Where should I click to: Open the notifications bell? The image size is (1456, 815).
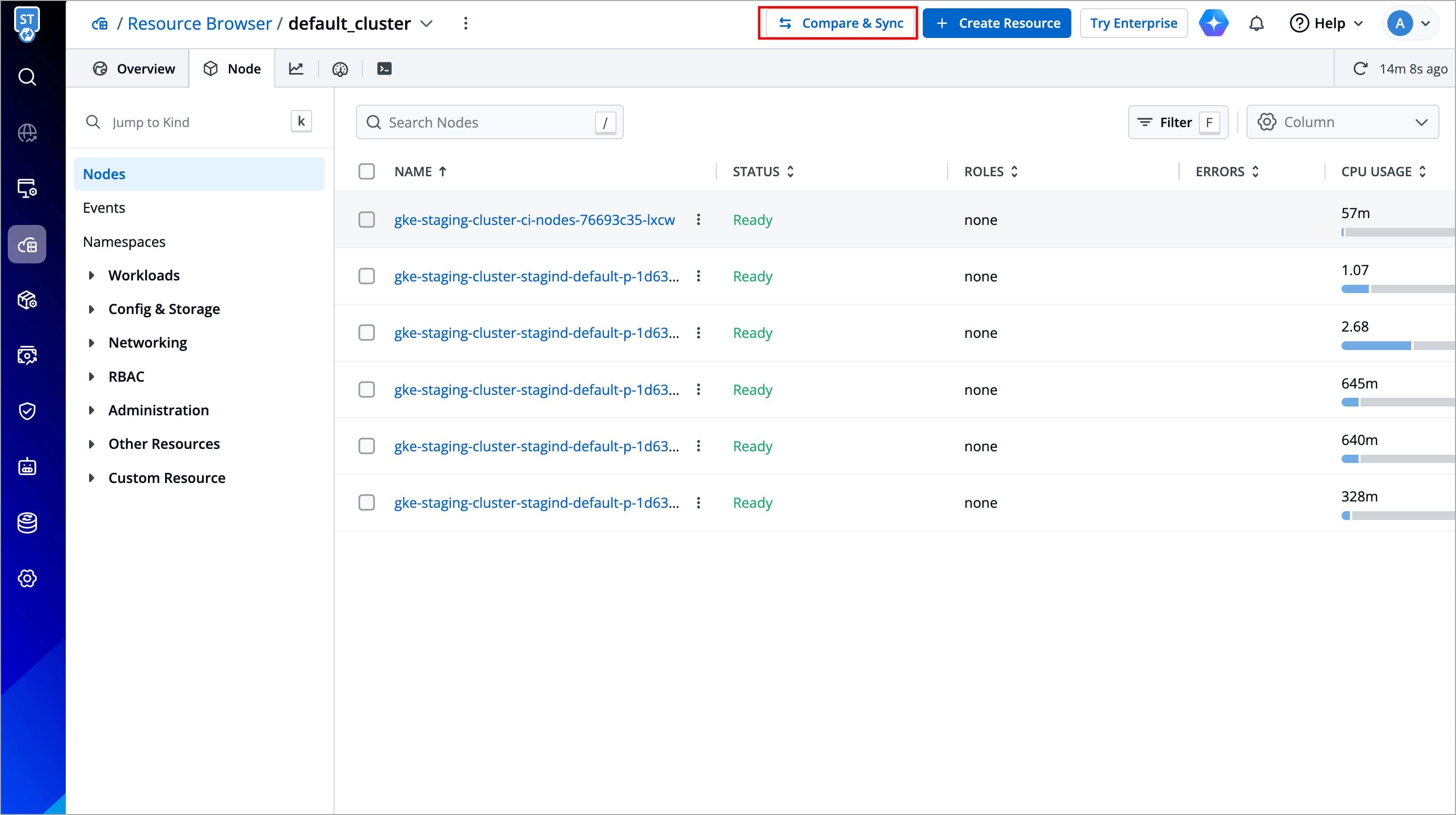pyautogui.click(x=1256, y=24)
